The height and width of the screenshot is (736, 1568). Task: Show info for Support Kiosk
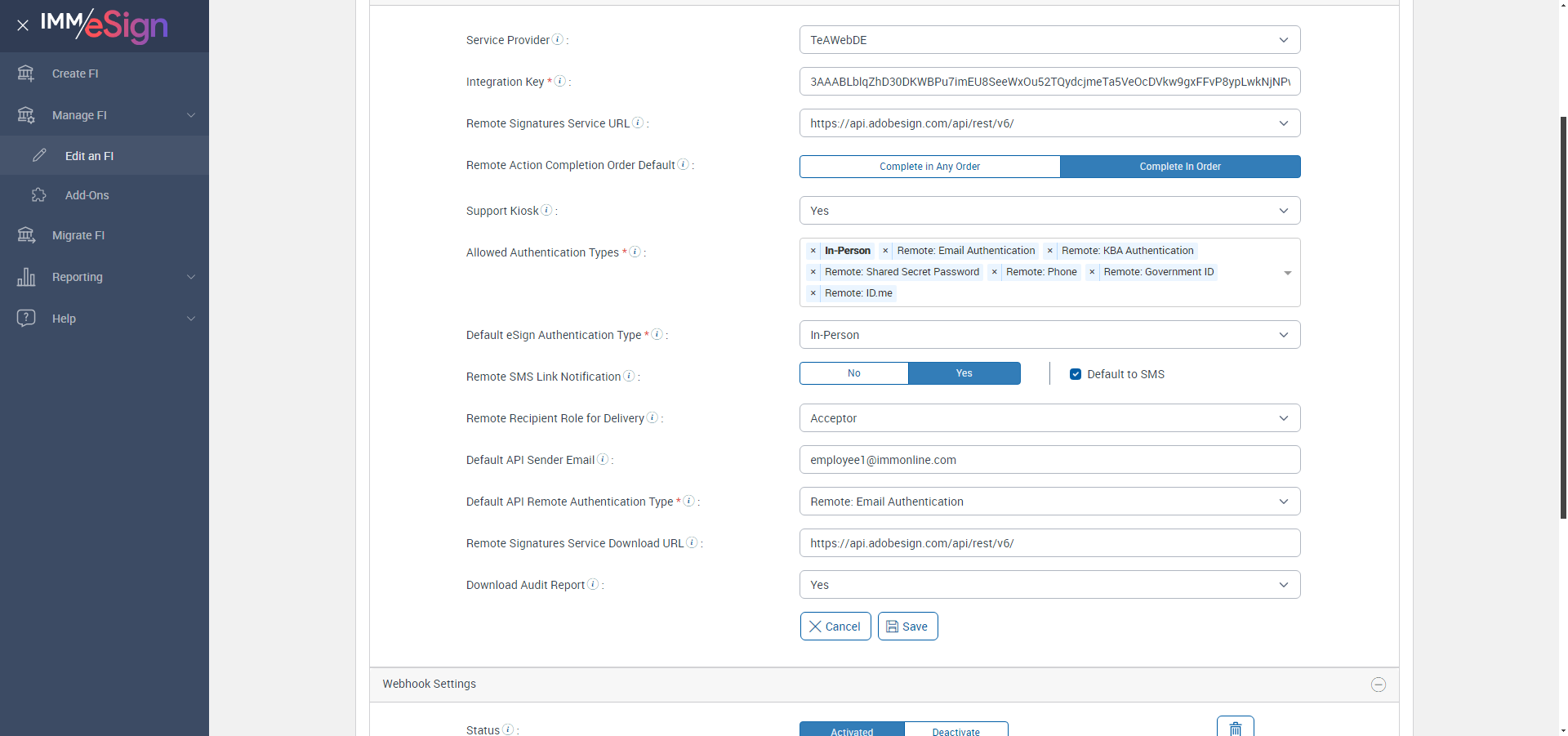coord(547,210)
